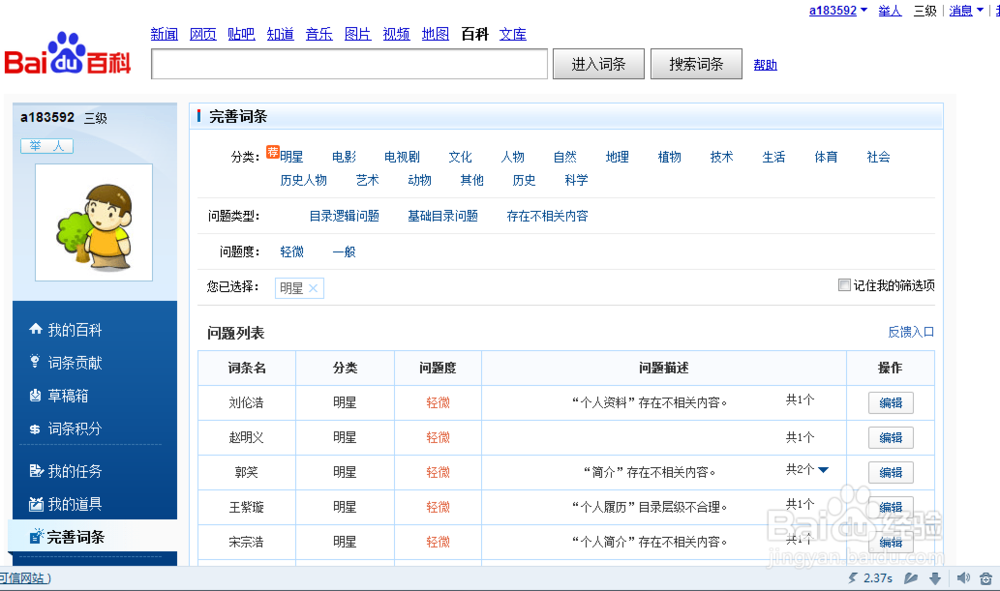Click the home icon beside 我的百科
The image size is (1000, 591).
pyautogui.click(x=36, y=329)
